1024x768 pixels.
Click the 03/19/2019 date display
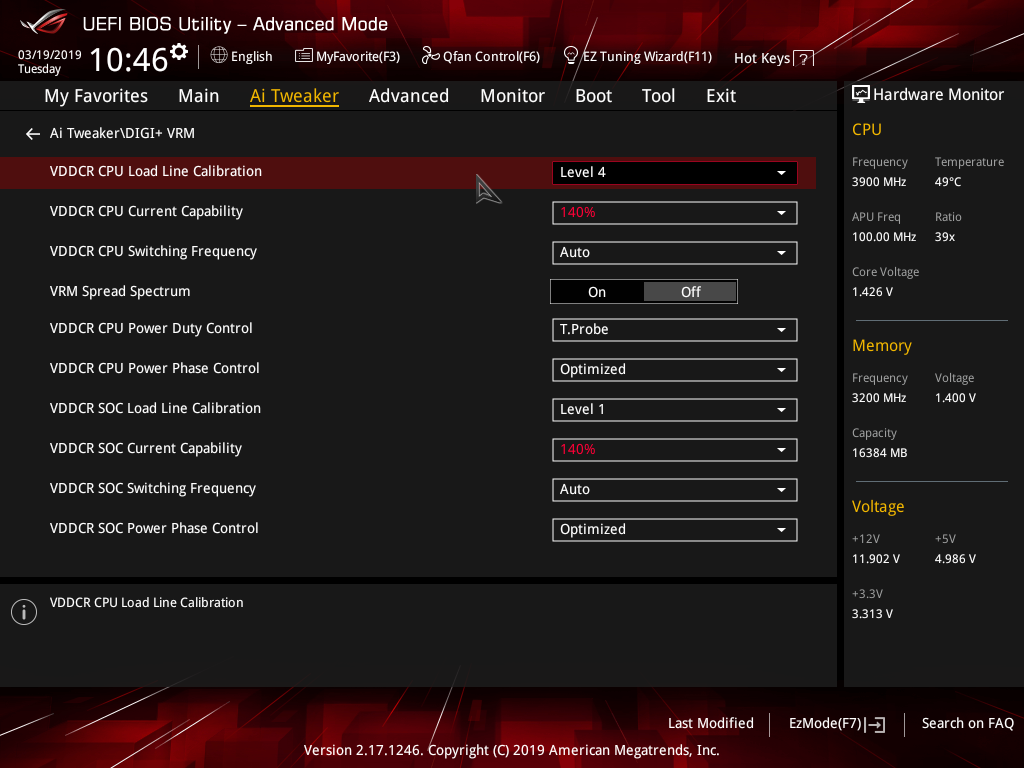pos(50,55)
